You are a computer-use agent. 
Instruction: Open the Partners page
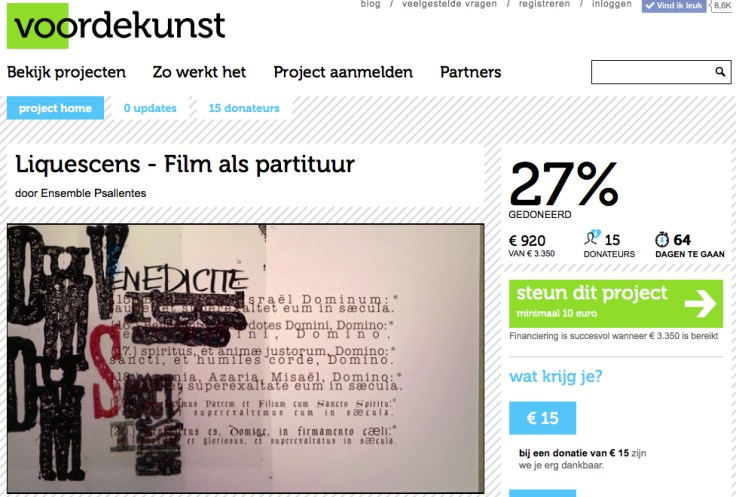pos(470,72)
